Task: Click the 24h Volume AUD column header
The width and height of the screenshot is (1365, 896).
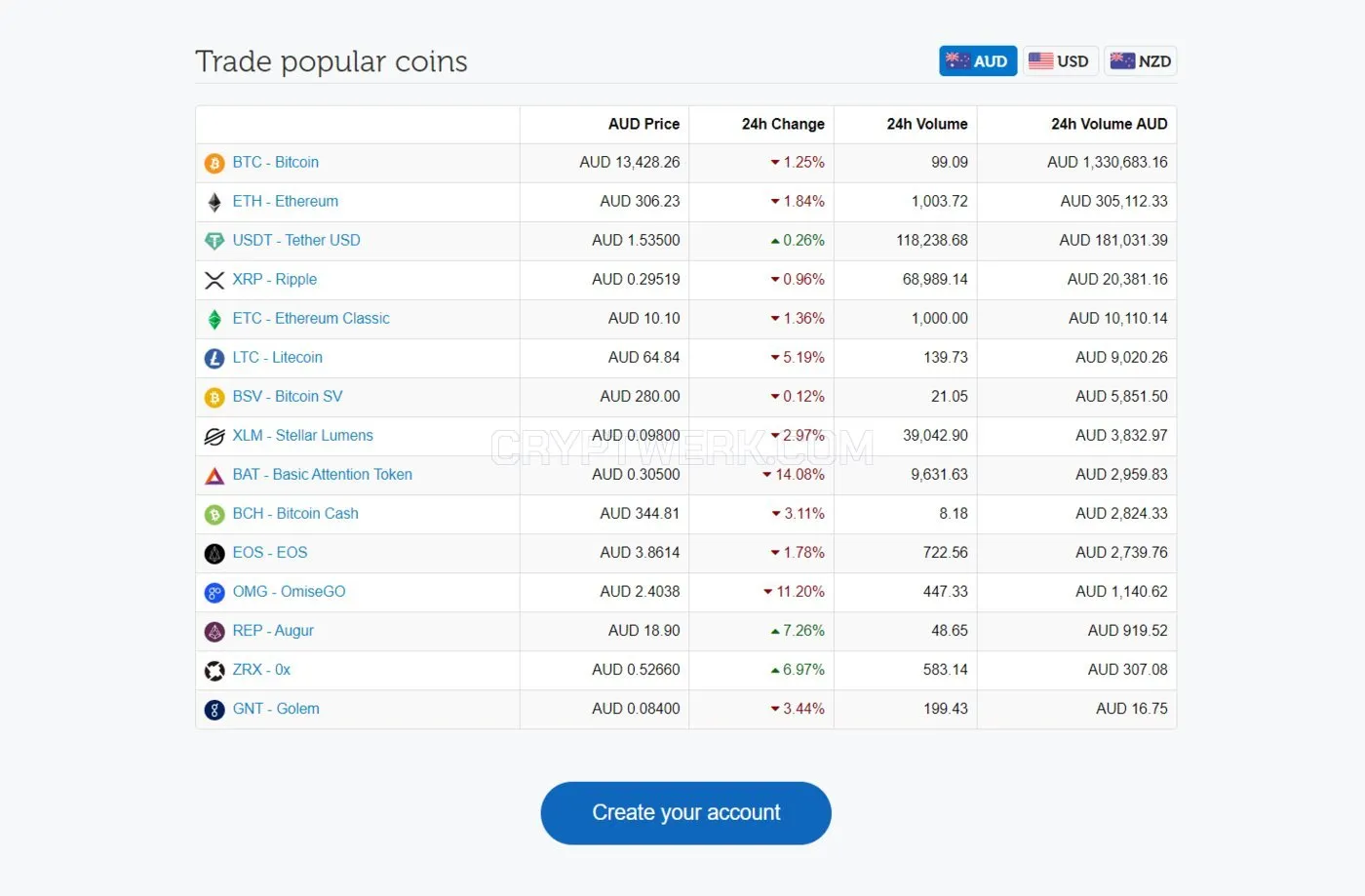Action: coord(1109,124)
